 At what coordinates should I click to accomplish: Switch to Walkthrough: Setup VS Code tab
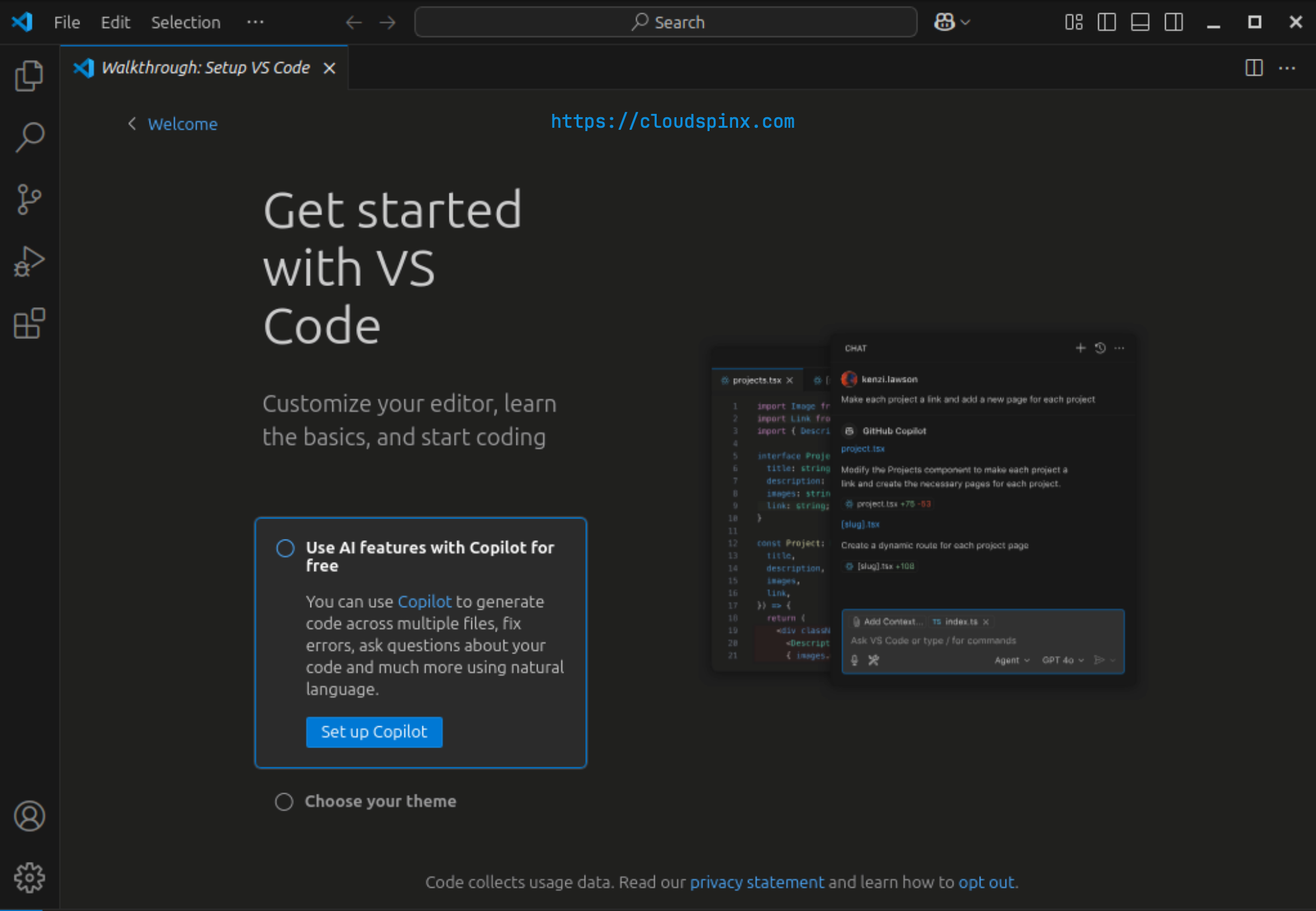point(205,67)
